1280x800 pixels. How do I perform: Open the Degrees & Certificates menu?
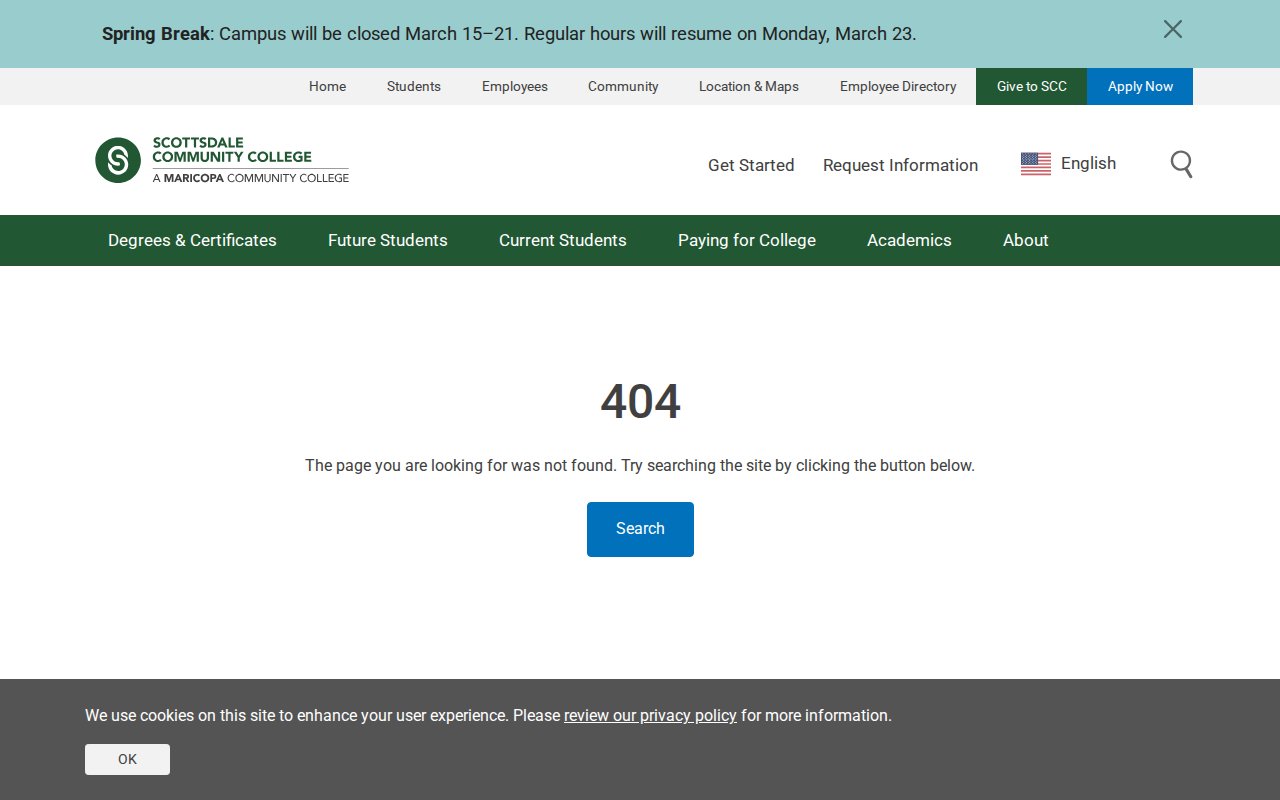coord(192,240)
